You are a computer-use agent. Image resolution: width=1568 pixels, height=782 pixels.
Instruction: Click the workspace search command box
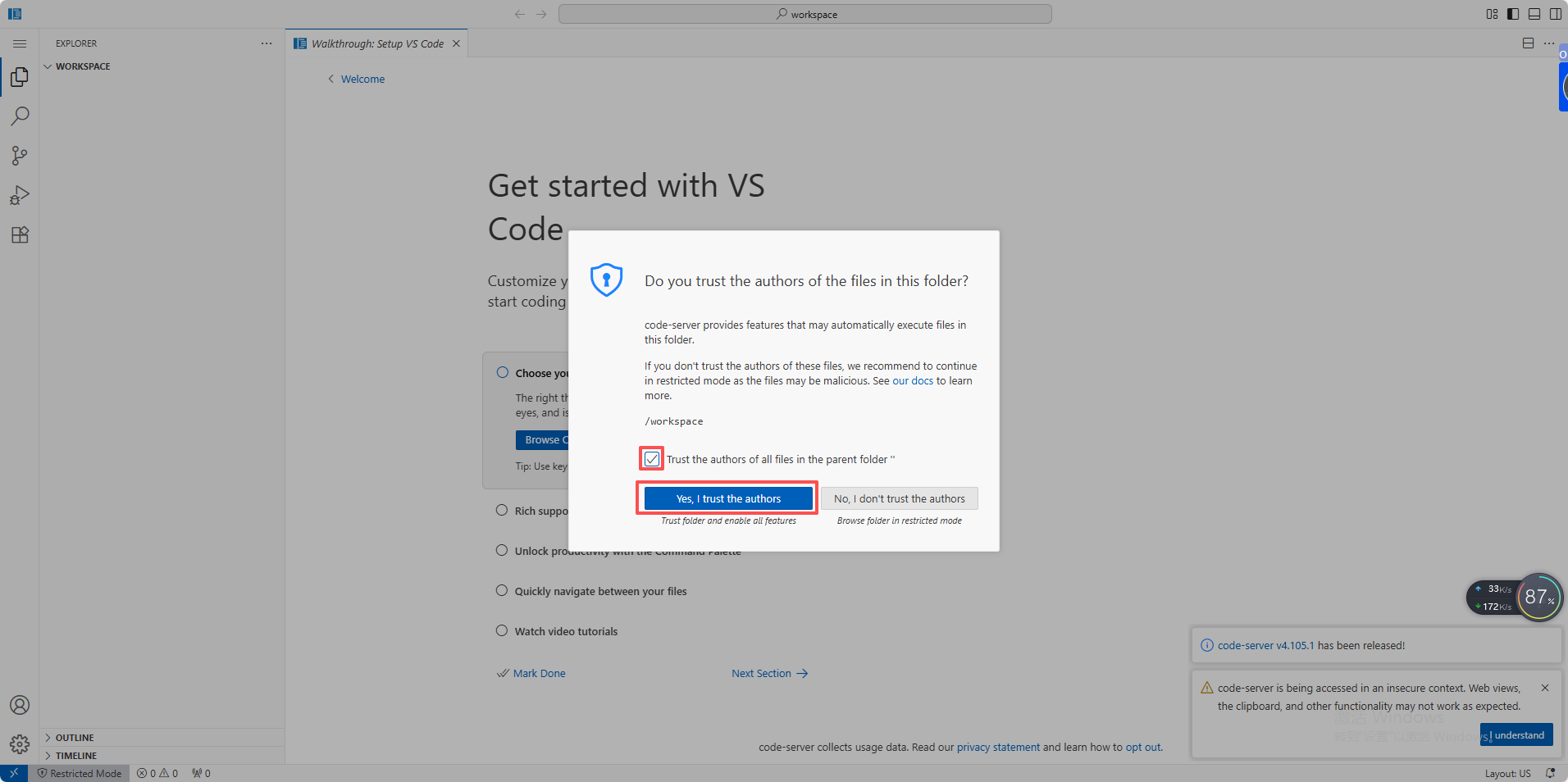(805, 14)
